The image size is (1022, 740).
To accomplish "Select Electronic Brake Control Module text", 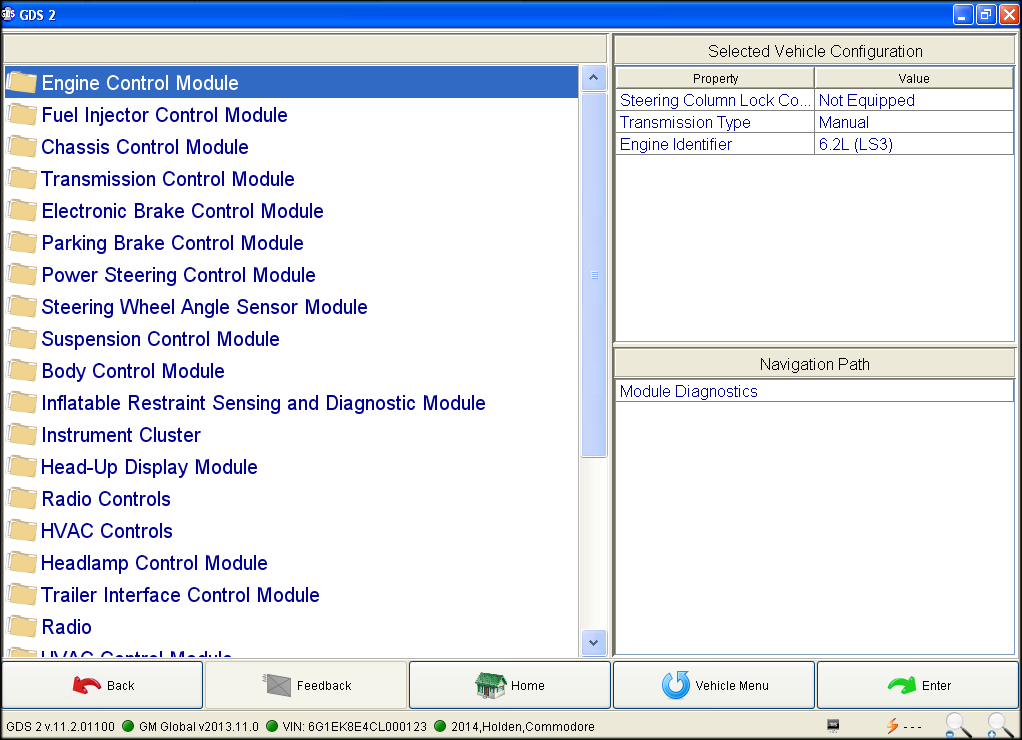I will [182, 211].
